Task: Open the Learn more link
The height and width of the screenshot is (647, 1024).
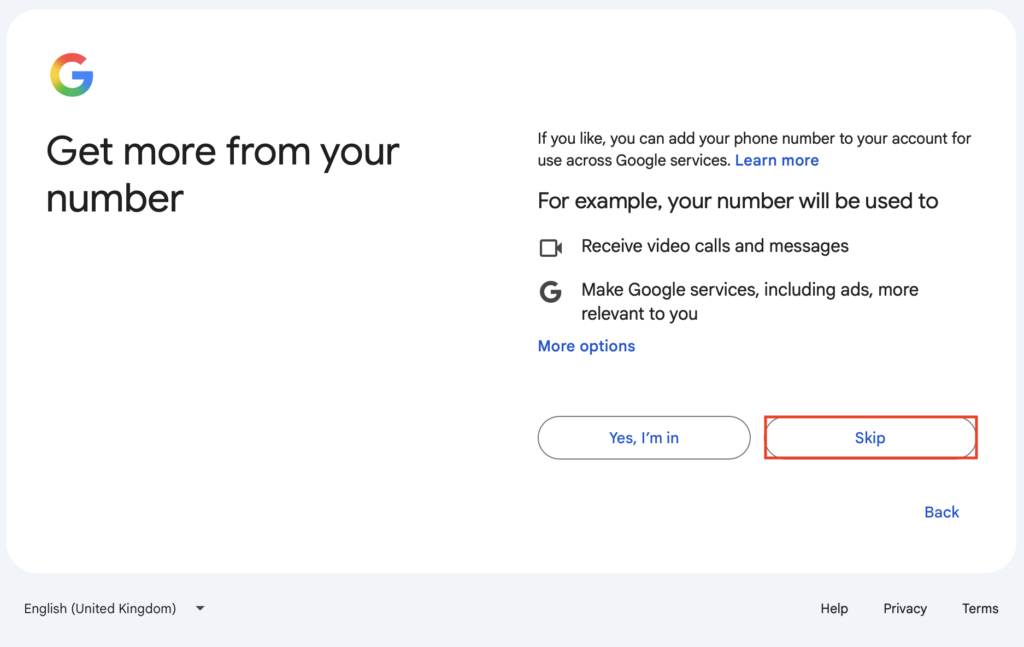Action: pos(776,161)
